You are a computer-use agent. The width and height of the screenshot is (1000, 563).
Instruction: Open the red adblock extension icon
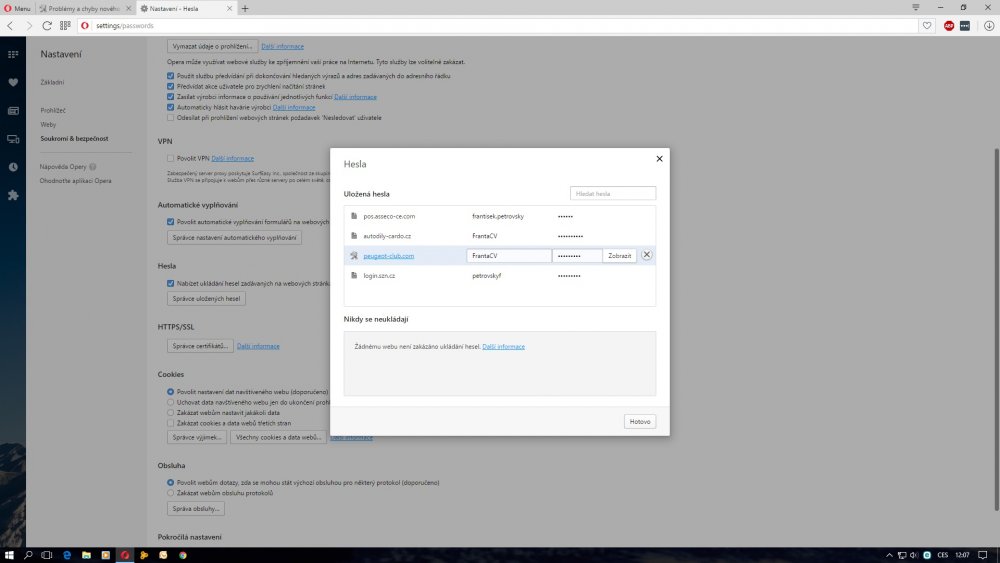point(949,26)
